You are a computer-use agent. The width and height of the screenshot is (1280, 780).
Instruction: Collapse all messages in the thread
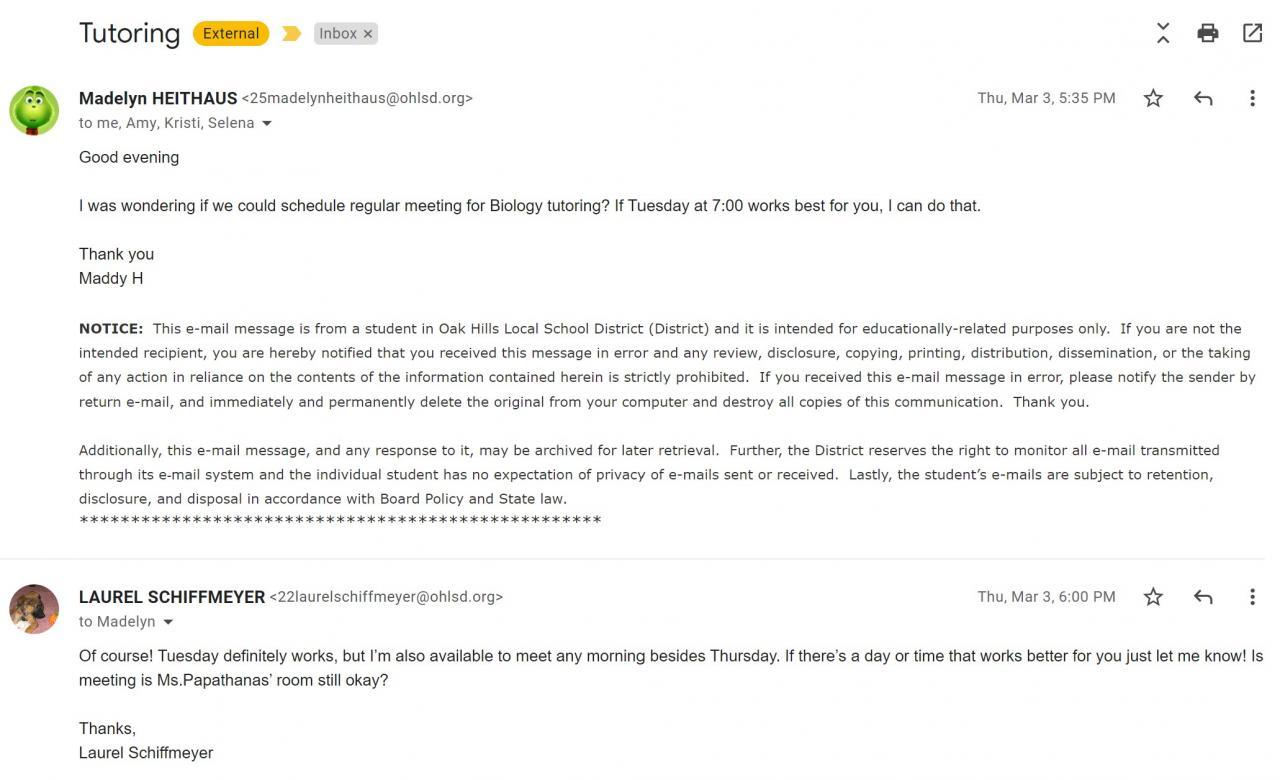(x=1163, y=33)
